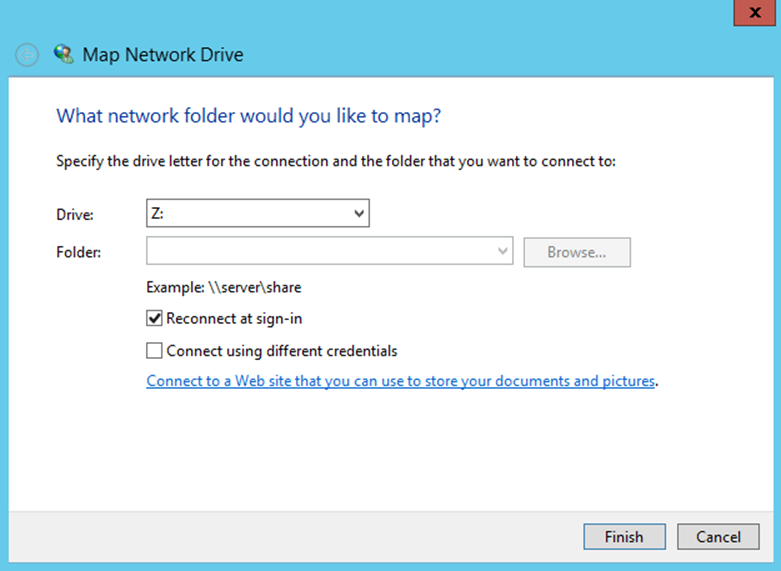The width and height of the screenshot is (781, 571).
Task: Click the 'Drive:' field label
Action: (x=76, y=214)
